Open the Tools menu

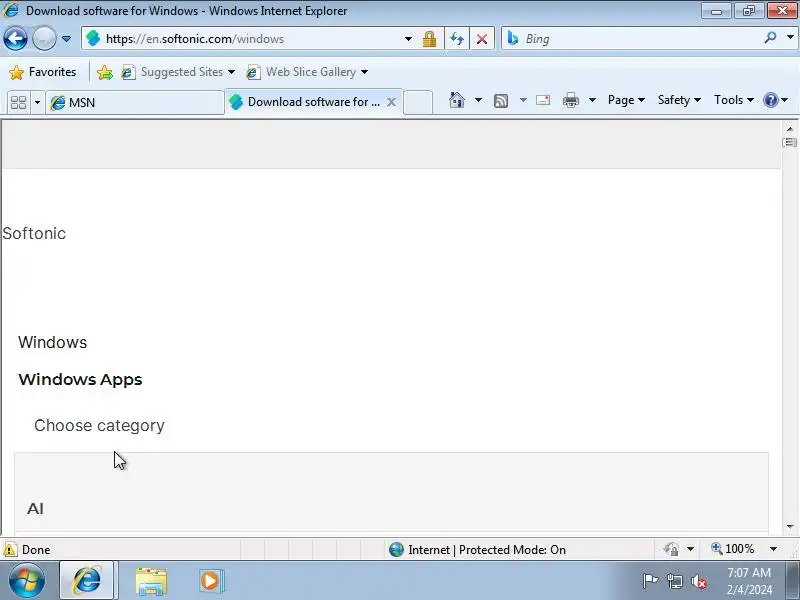734,100
